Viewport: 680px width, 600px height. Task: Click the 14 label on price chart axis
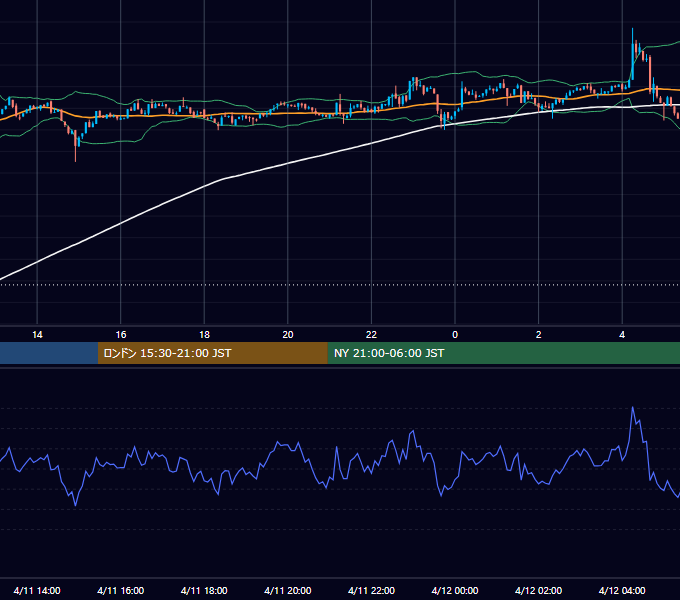[x=37, y=335]
